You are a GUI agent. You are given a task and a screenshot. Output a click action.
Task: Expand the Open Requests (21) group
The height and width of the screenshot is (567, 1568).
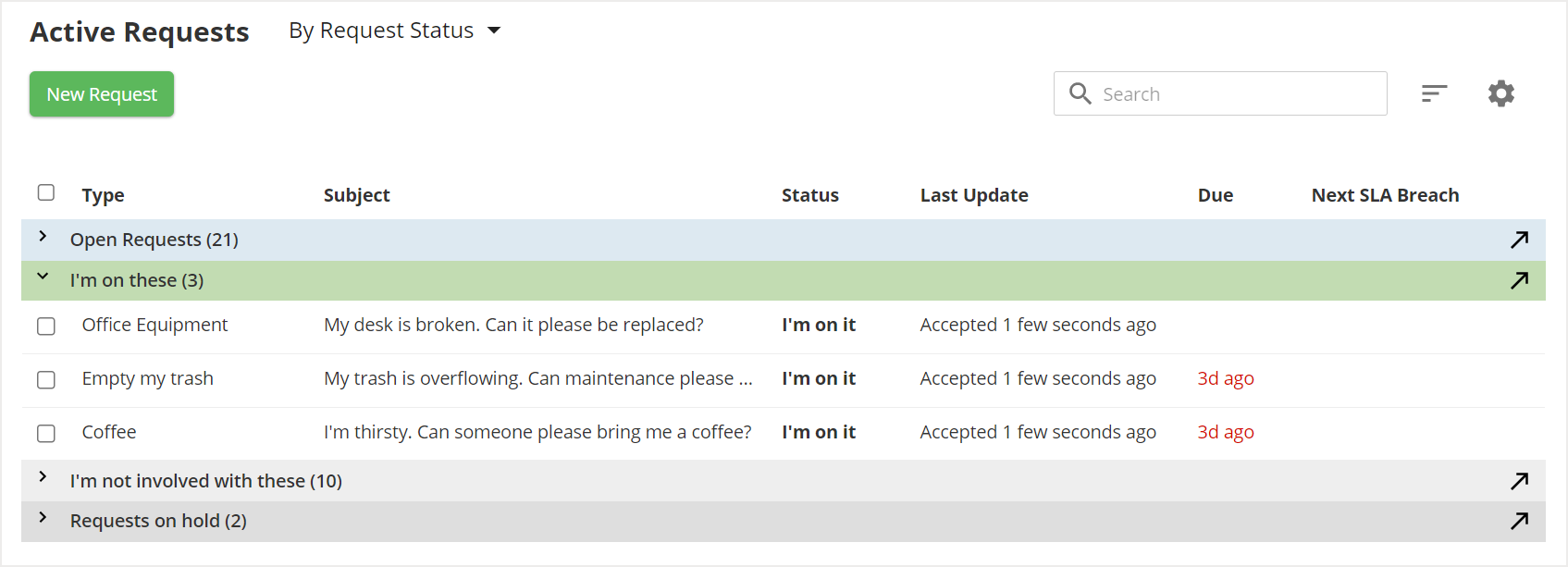[x=43, y=237]
